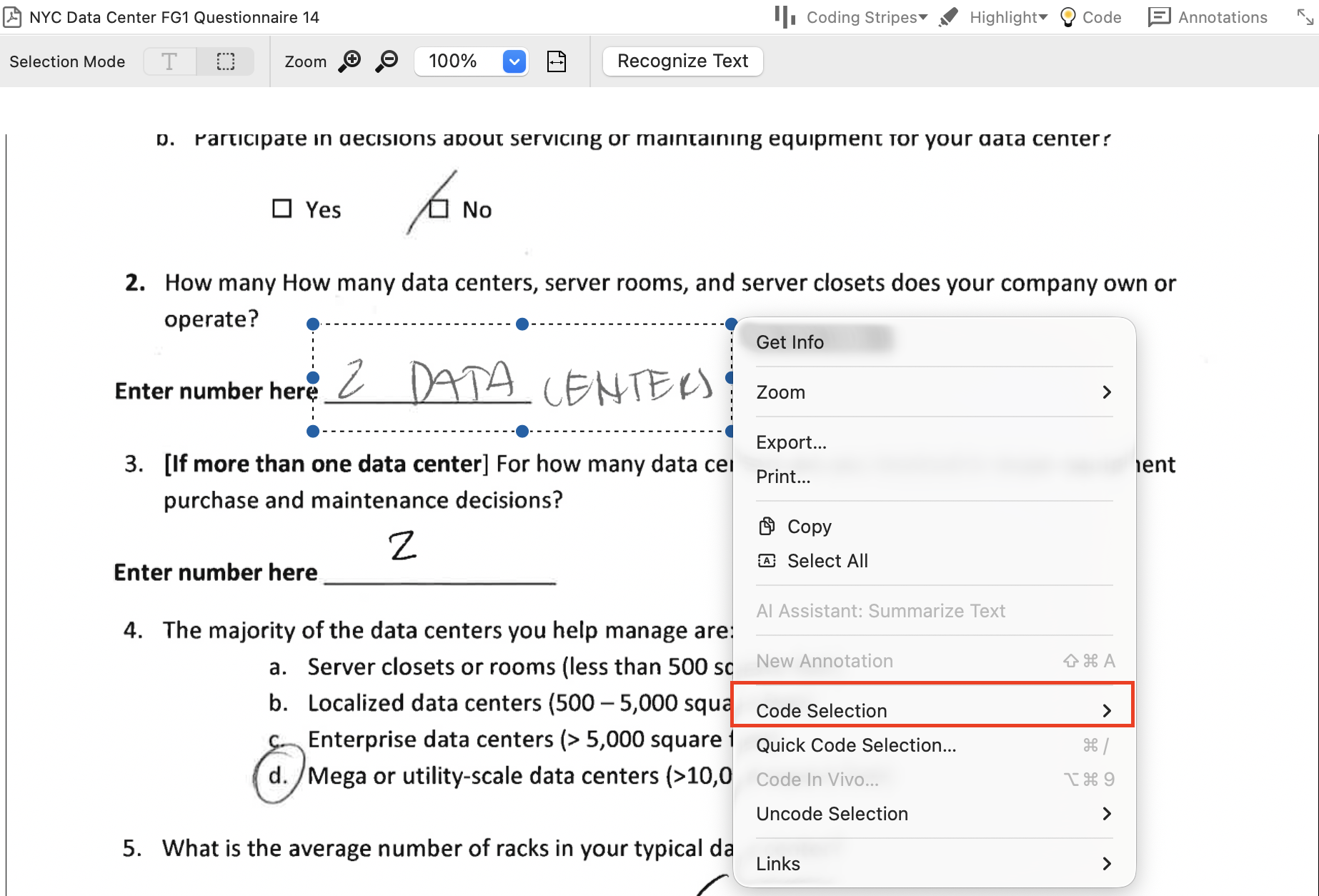Open the zoom percentage dropdown arrow
The image size is (1319, 896).
[514, 61]
